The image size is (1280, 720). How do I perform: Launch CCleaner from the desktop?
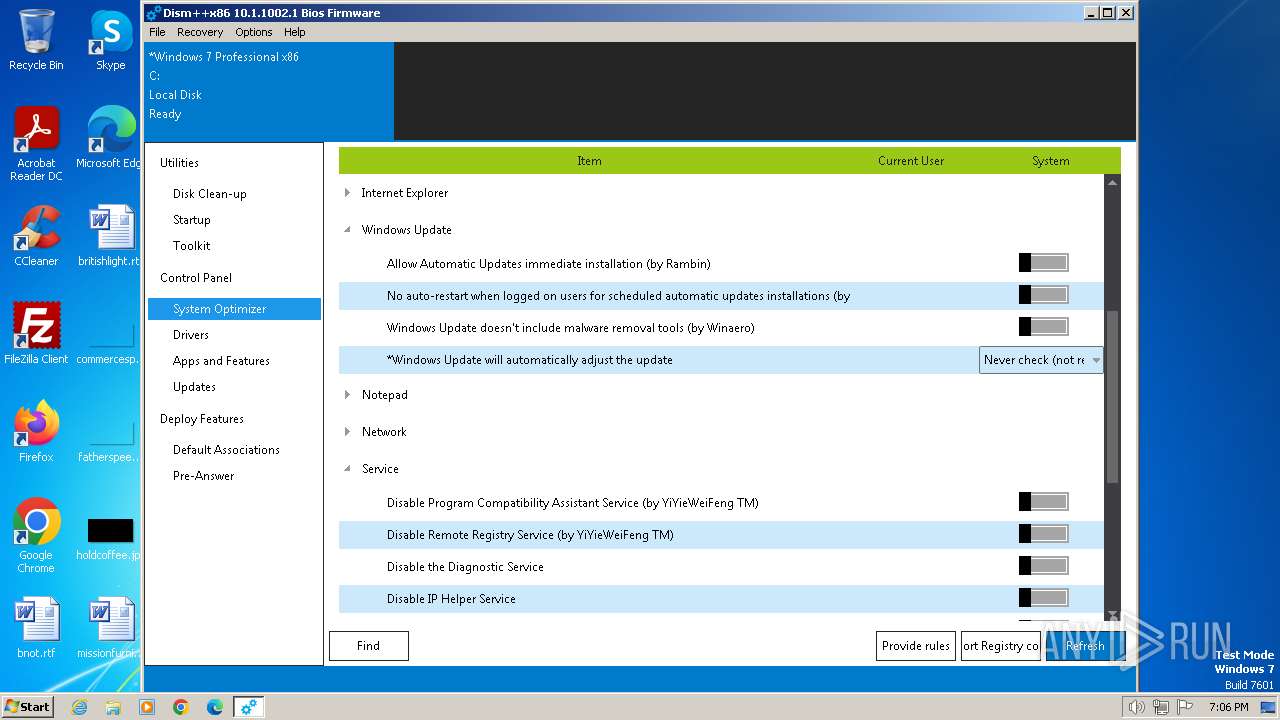click(x=36, y=236)
